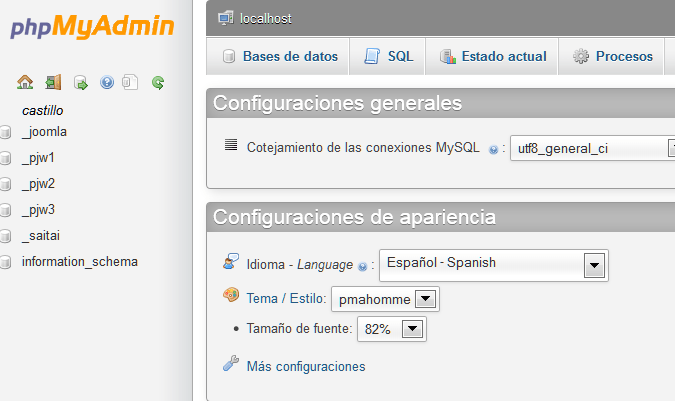Go to Home via house icon
The width and height of the screenshot is (675, 401).
(x=25, y=82)
